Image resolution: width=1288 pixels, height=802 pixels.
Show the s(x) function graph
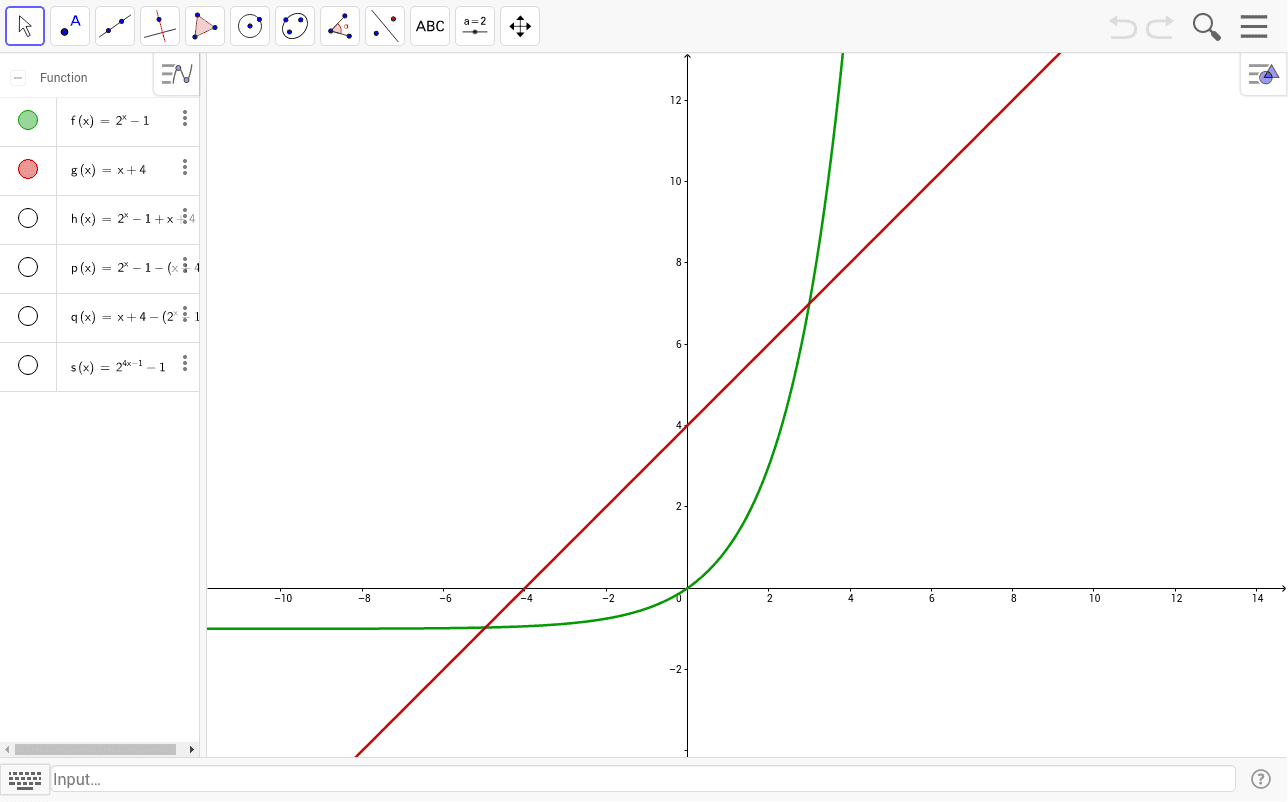28,365
